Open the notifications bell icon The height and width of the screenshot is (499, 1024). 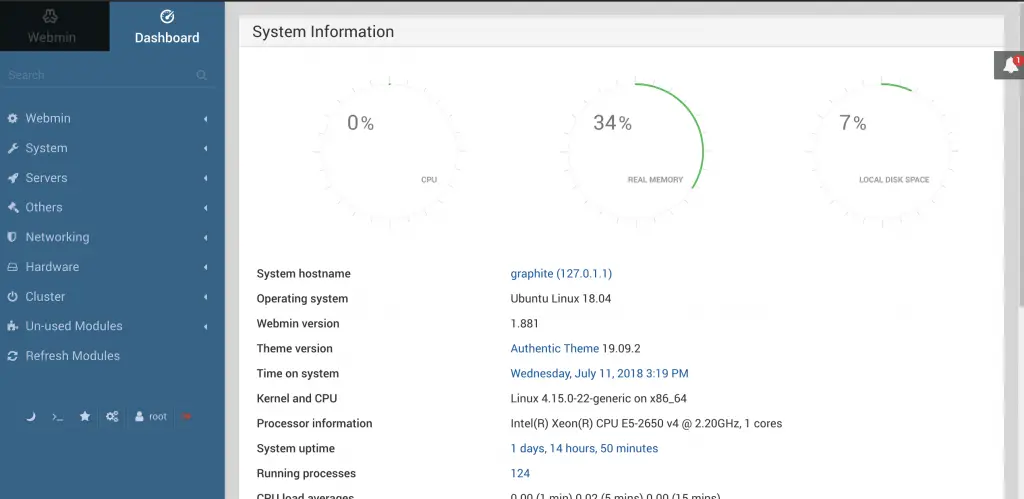(x=1010, y=65)
